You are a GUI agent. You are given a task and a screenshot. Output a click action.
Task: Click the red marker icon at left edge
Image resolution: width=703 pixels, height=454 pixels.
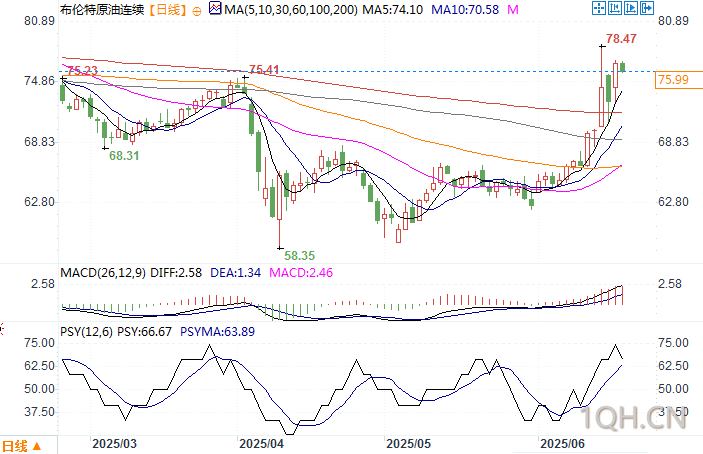[x=2, y=329]
